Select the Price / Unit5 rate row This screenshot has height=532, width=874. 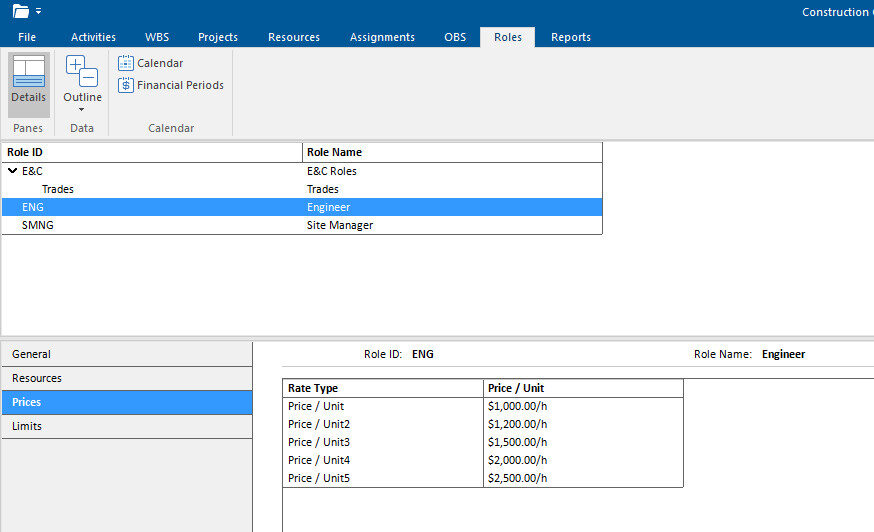click(483, 478)
